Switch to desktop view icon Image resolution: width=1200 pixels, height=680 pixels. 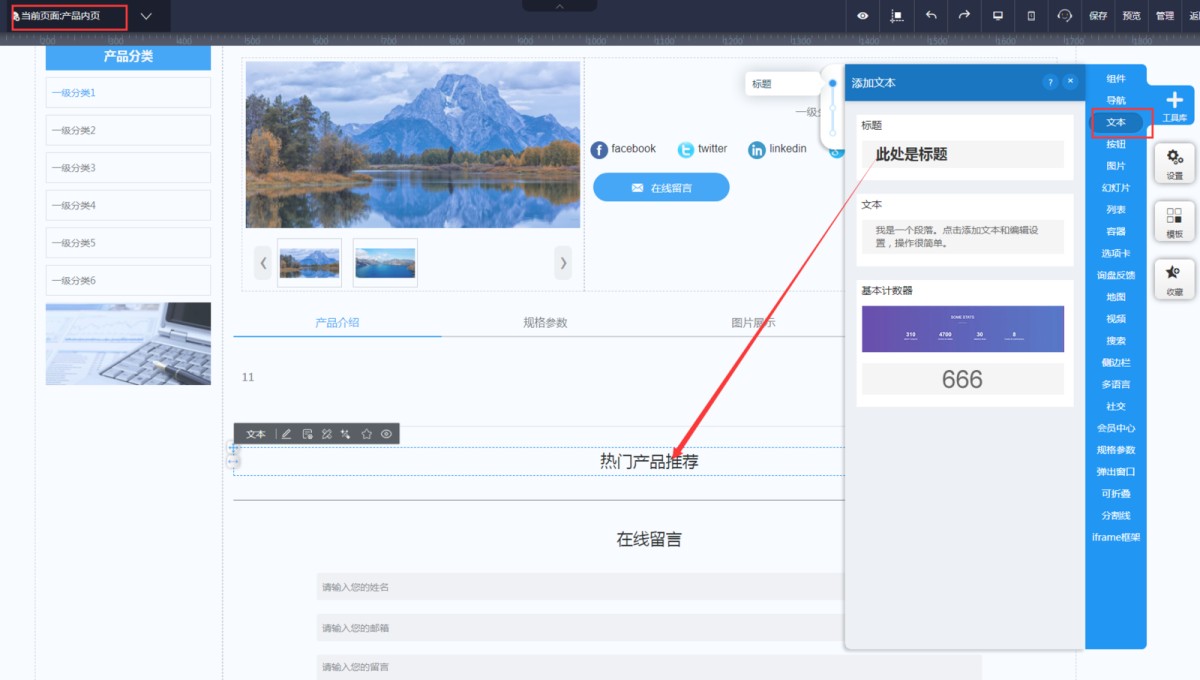point(997,16)
